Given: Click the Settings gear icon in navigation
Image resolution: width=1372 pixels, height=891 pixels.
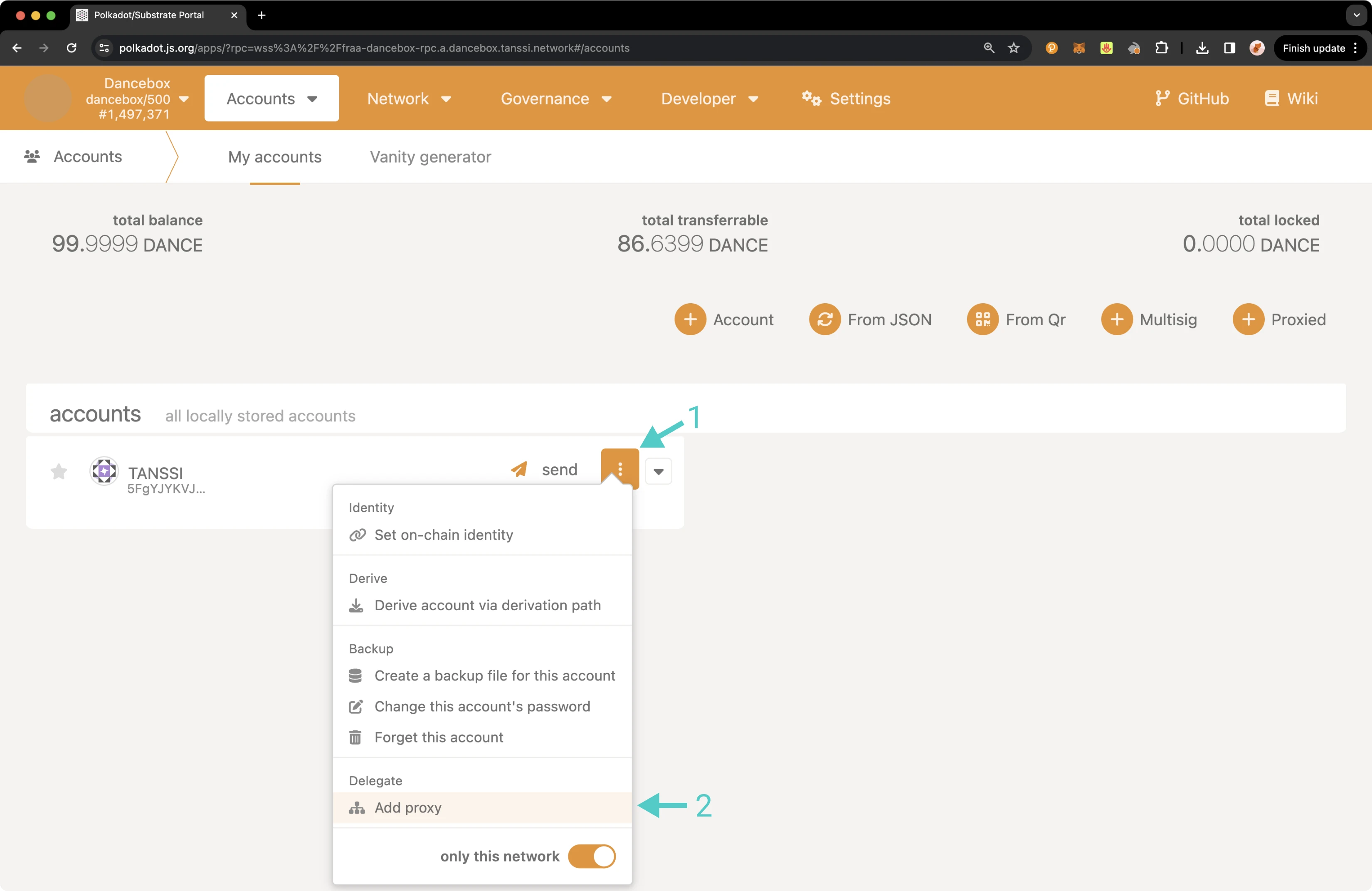Looking at the screenshot, I should point(809,98).
